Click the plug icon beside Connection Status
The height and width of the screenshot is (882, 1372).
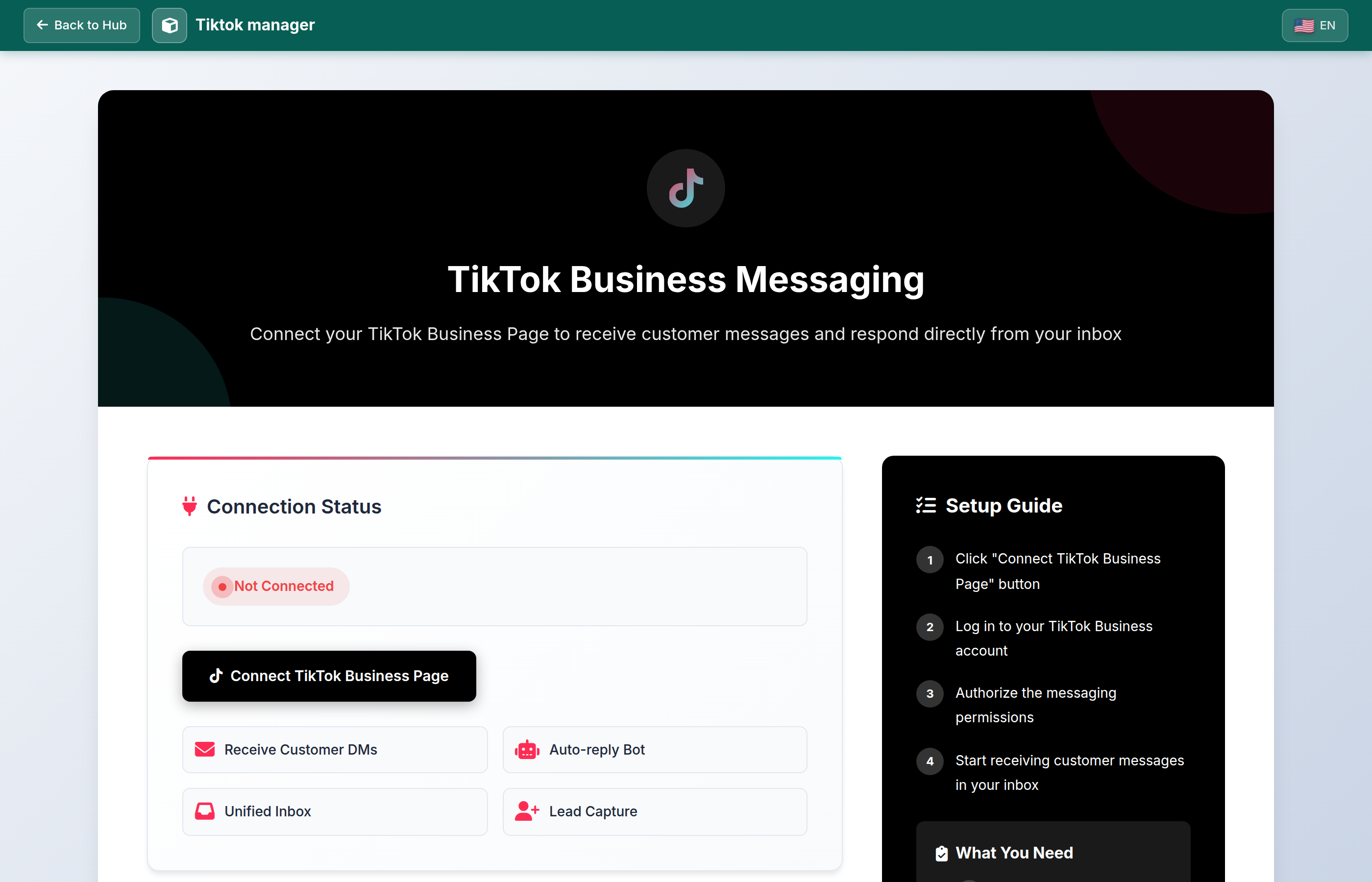[190, 506]
